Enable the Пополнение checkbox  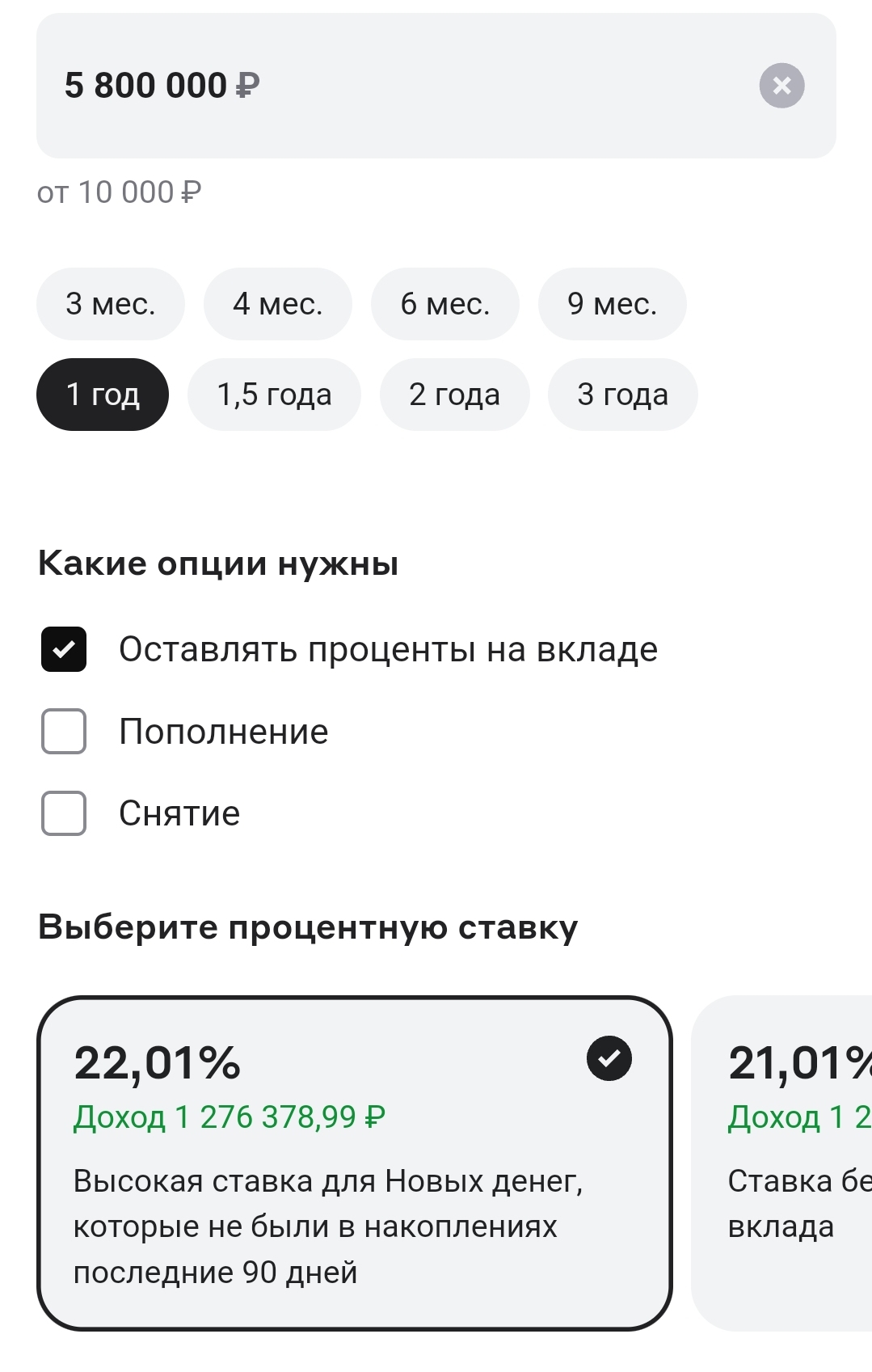pos(64,732)
